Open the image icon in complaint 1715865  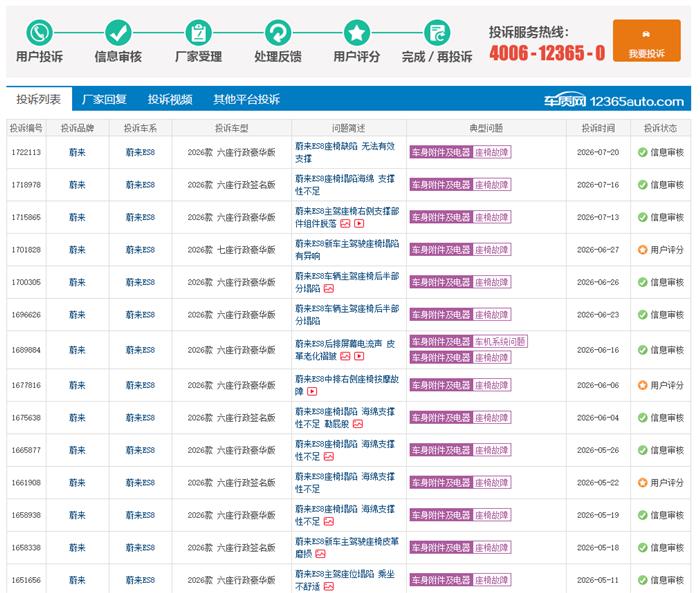[345, 224]
